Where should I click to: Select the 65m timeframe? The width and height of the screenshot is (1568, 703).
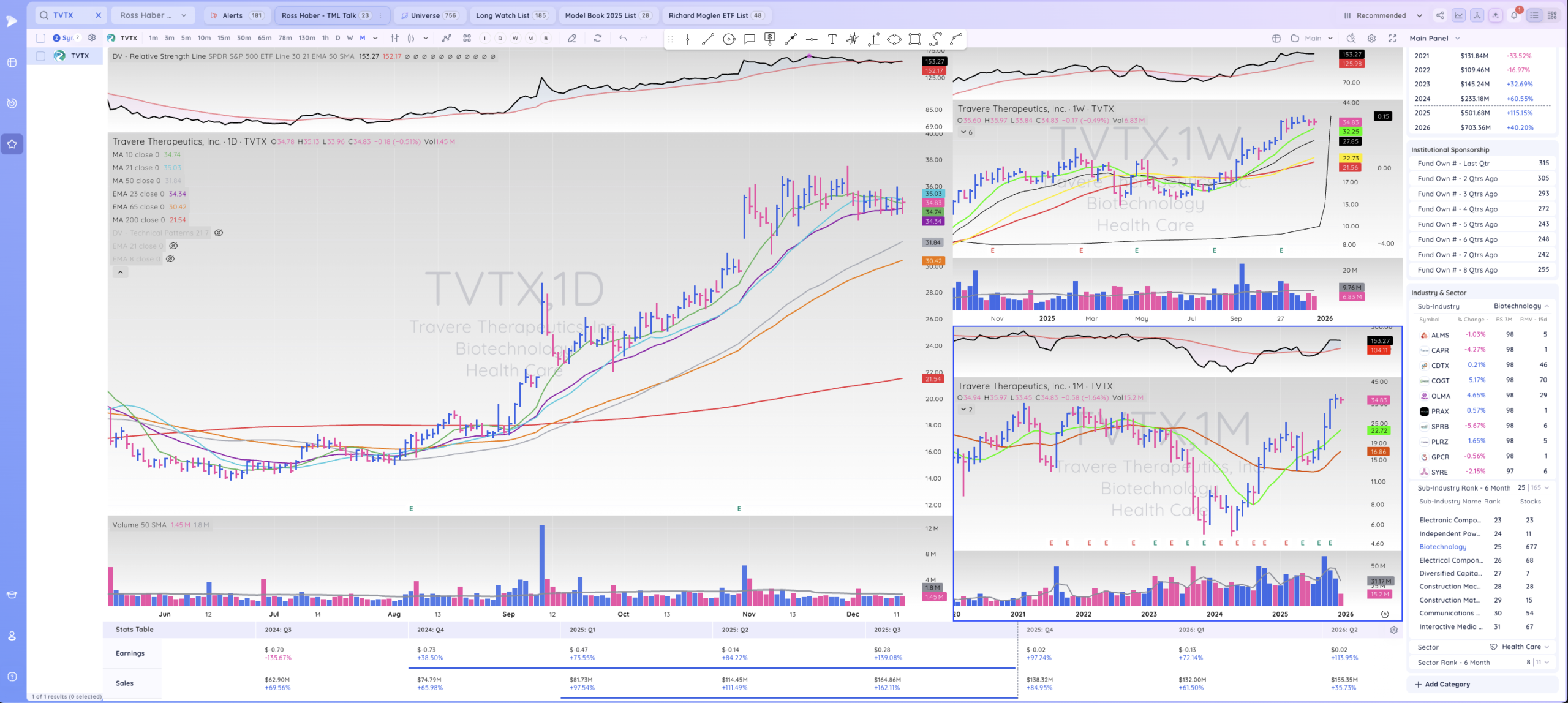point(264,38)
